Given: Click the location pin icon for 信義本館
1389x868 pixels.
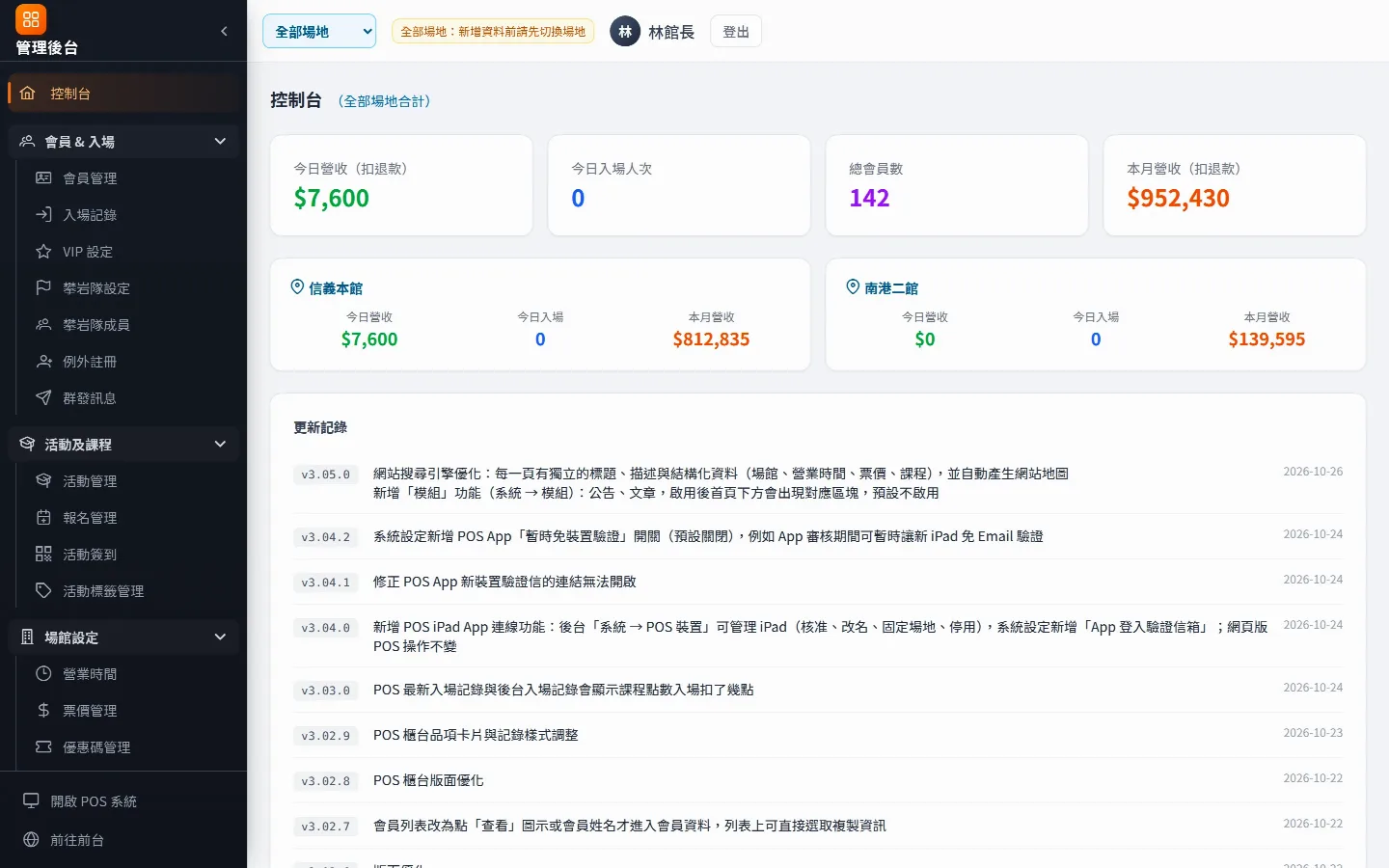Looking at the screenshot, I should click(x=297, y=286).
